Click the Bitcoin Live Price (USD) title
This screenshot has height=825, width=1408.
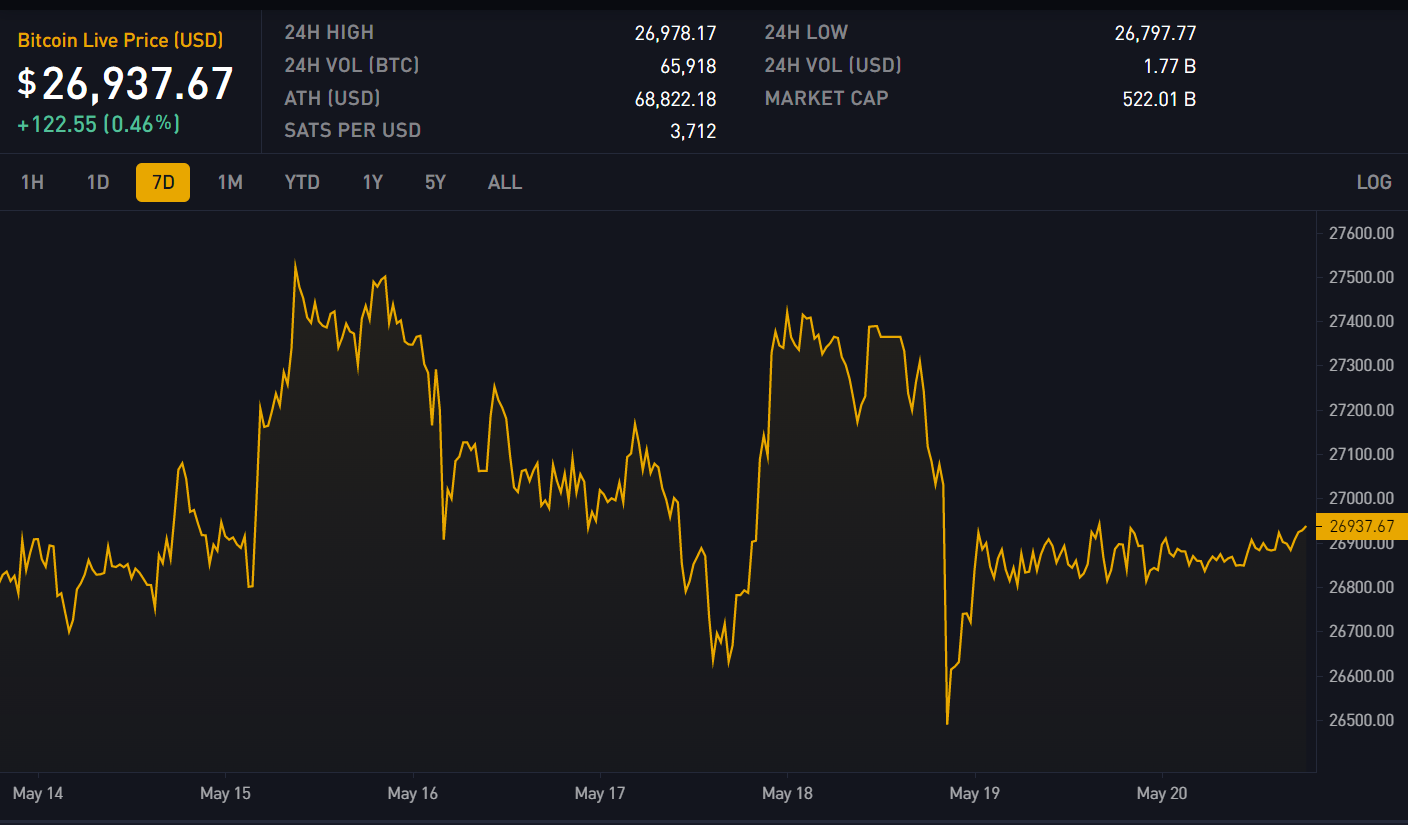(x=120, y=41)
